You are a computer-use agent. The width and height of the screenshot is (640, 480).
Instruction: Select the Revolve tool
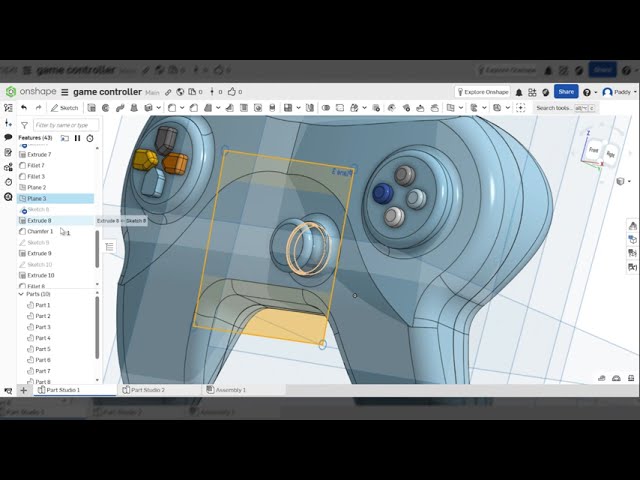pyautogui.click(x=106, y=108)
